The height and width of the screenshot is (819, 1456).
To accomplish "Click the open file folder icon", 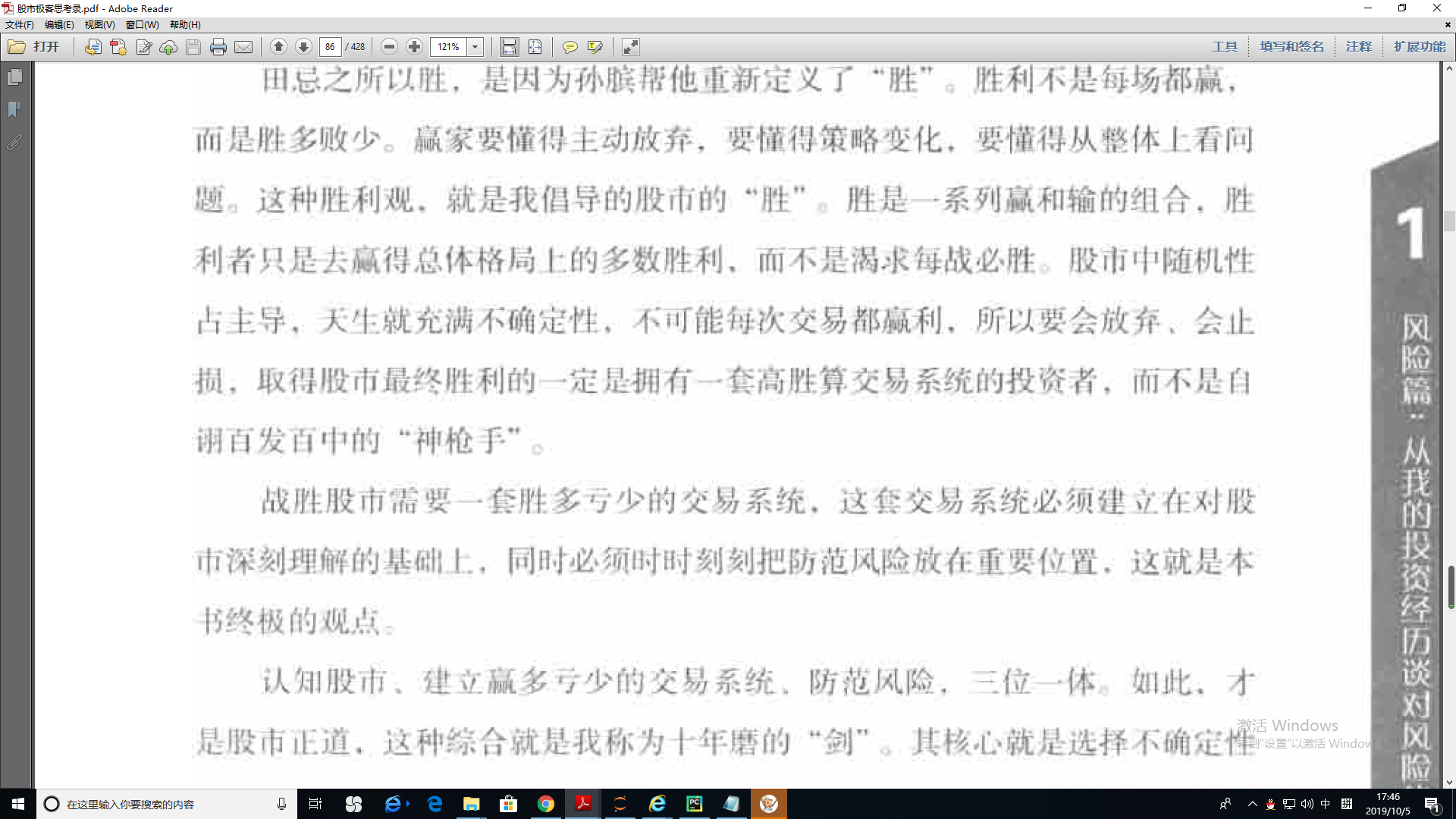I will [17, 47].
